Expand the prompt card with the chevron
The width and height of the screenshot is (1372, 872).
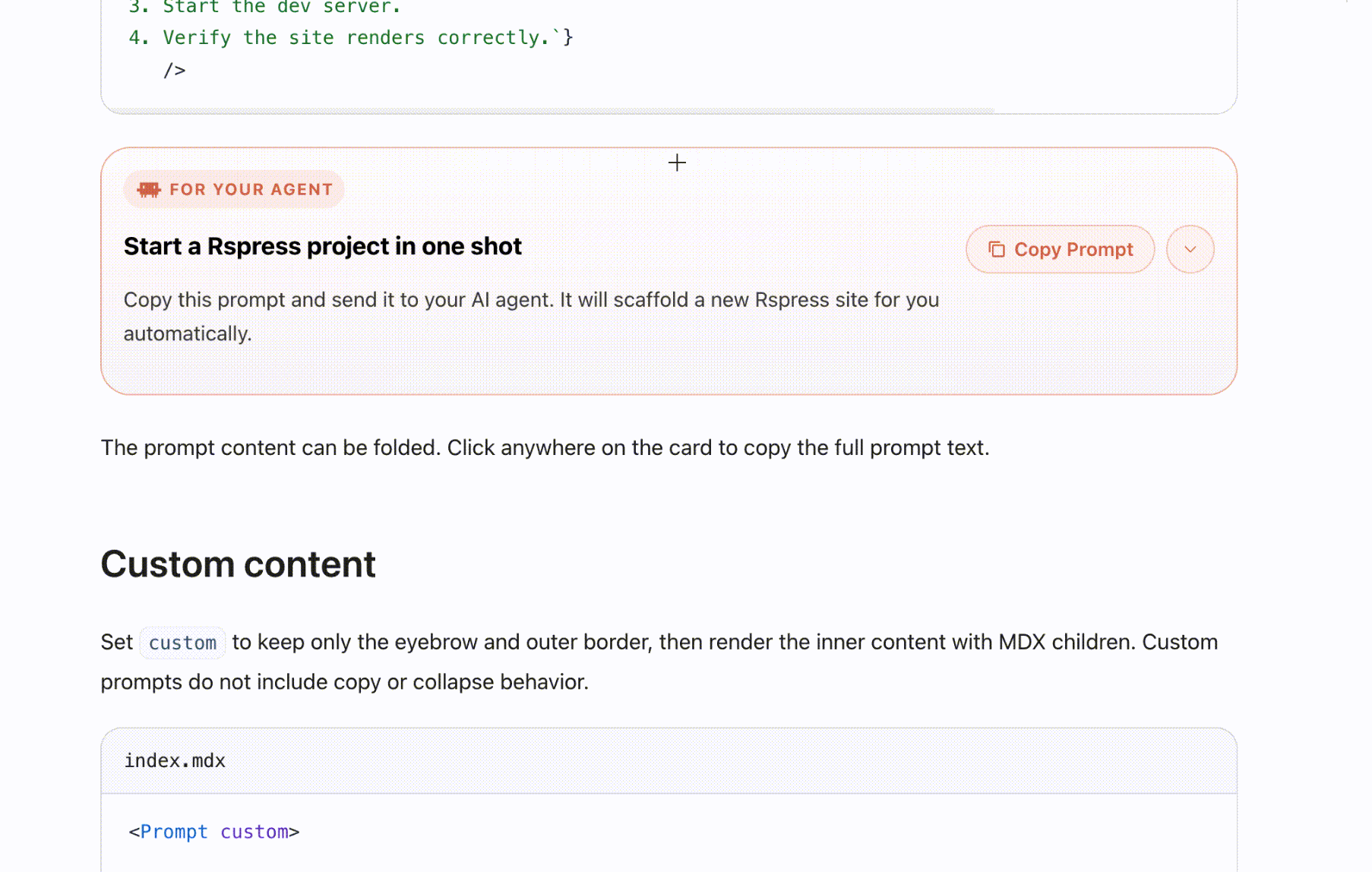click(1190, 250)
